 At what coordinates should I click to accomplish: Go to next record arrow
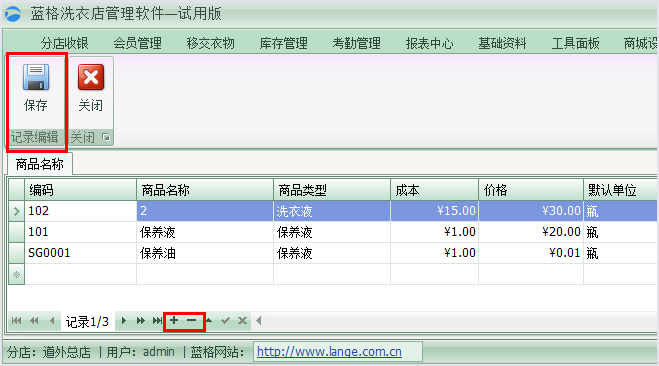[124, 321]
